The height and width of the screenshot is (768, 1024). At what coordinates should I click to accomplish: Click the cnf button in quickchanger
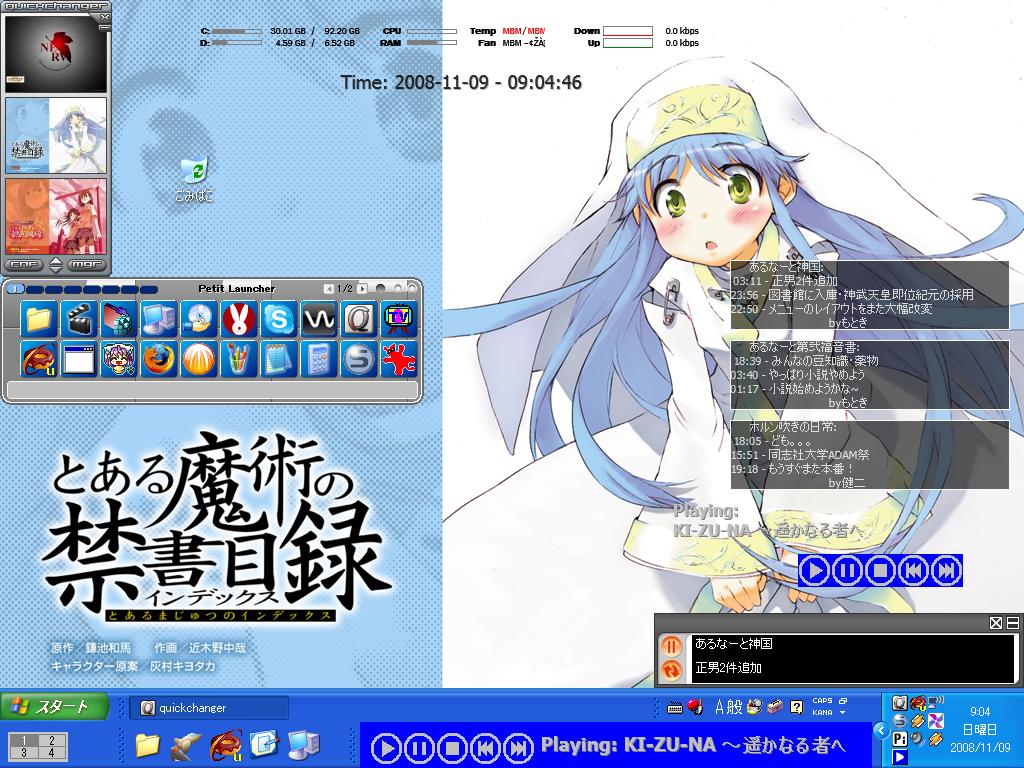pos(25,264)
